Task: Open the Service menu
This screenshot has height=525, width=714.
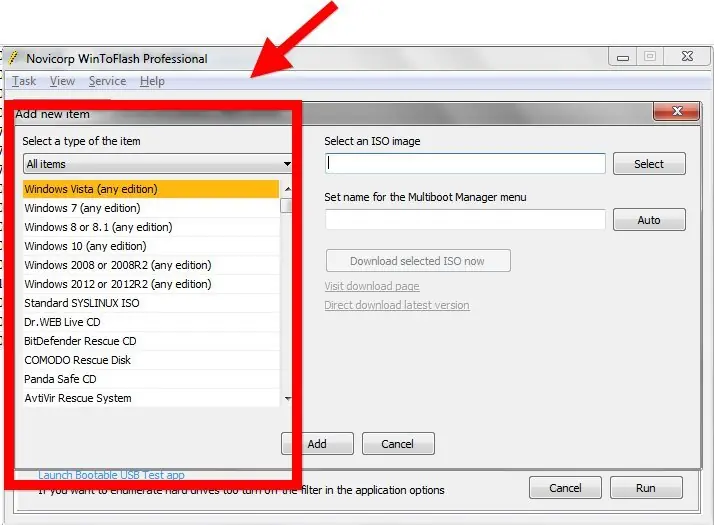Action: click(107, 81)
